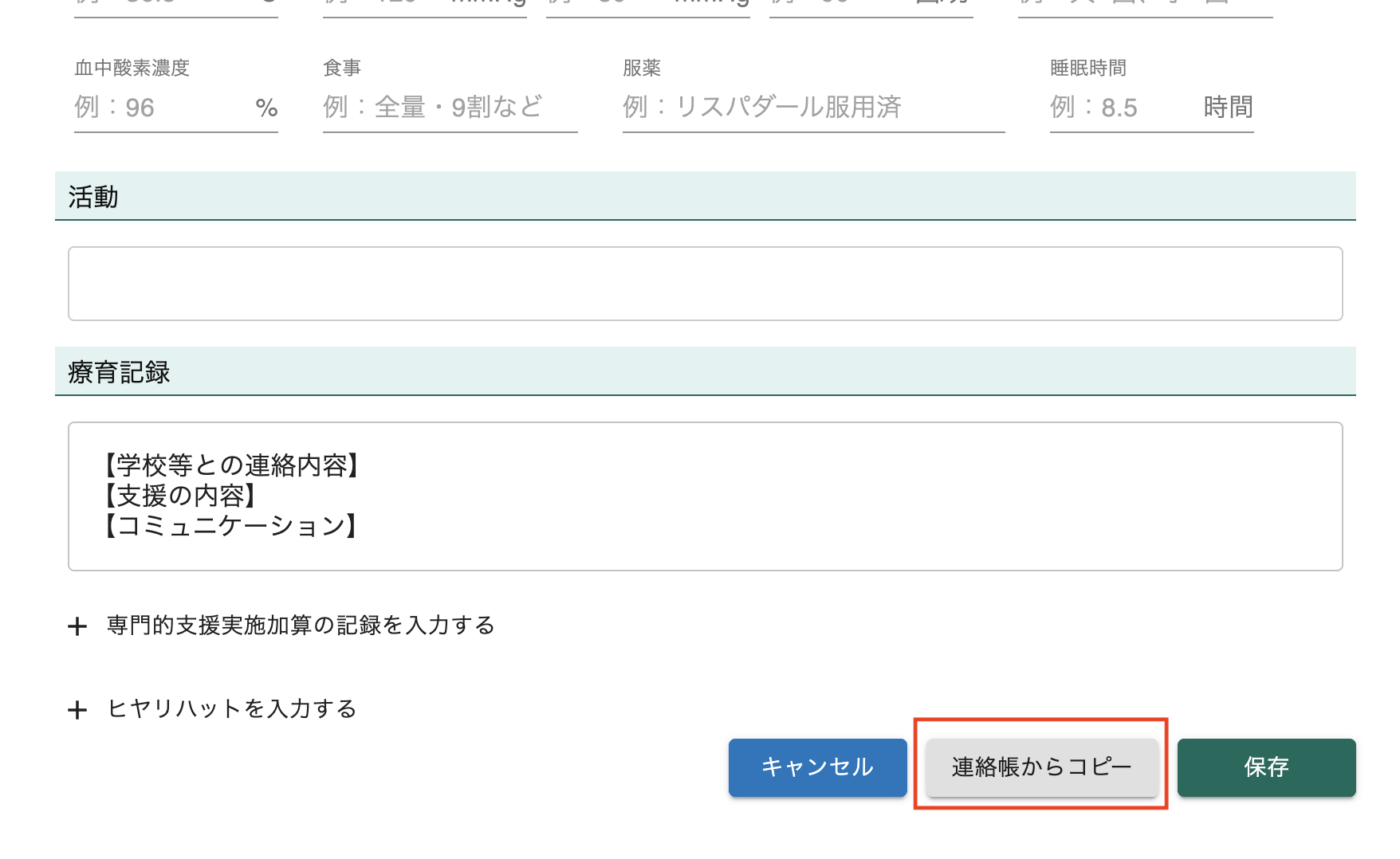Click the 食事 input field
The width and height of the screenshot is (1400, 859).
(x=449, y=108)
